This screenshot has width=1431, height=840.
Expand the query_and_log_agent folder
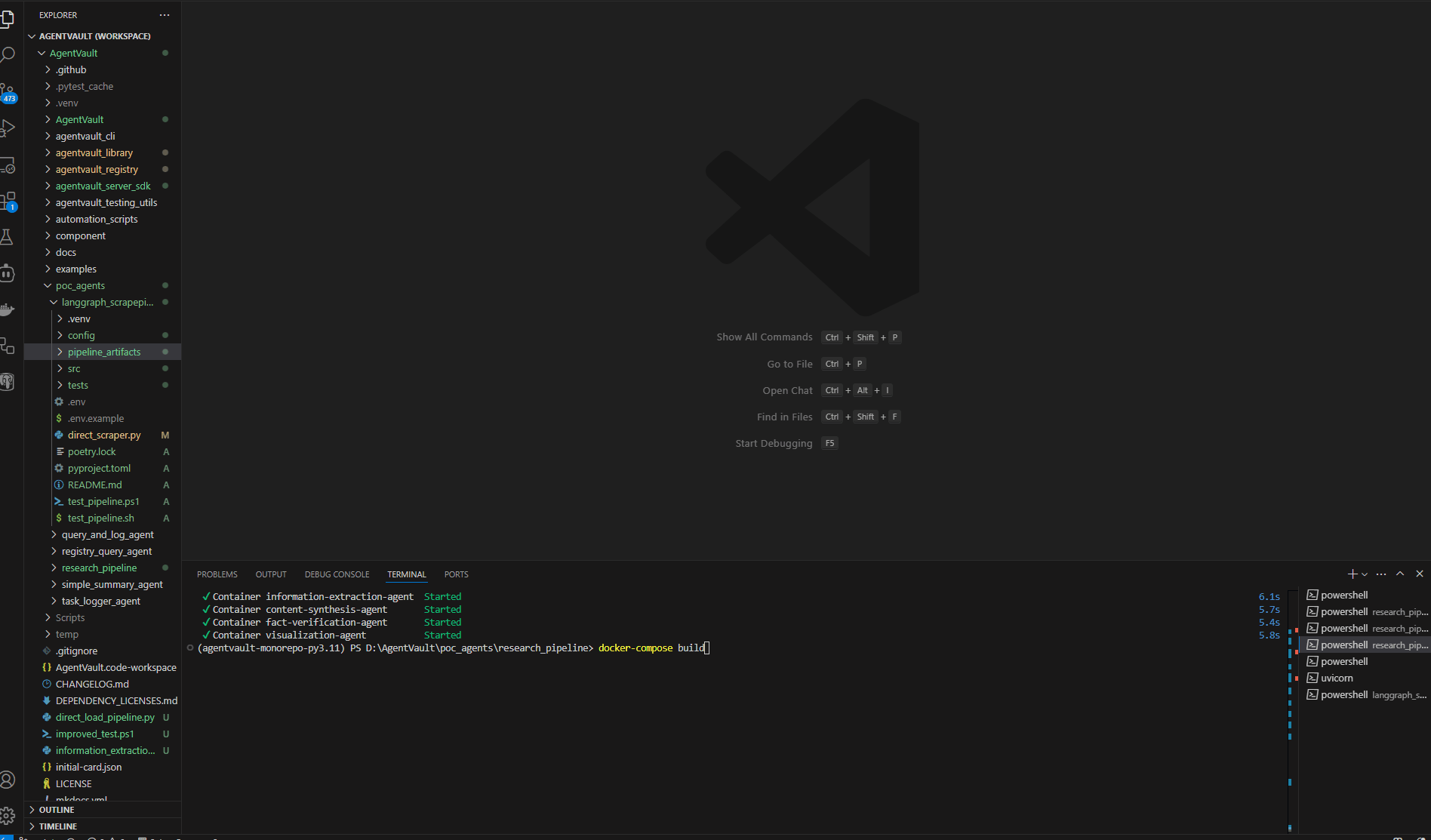coord(107,534)
